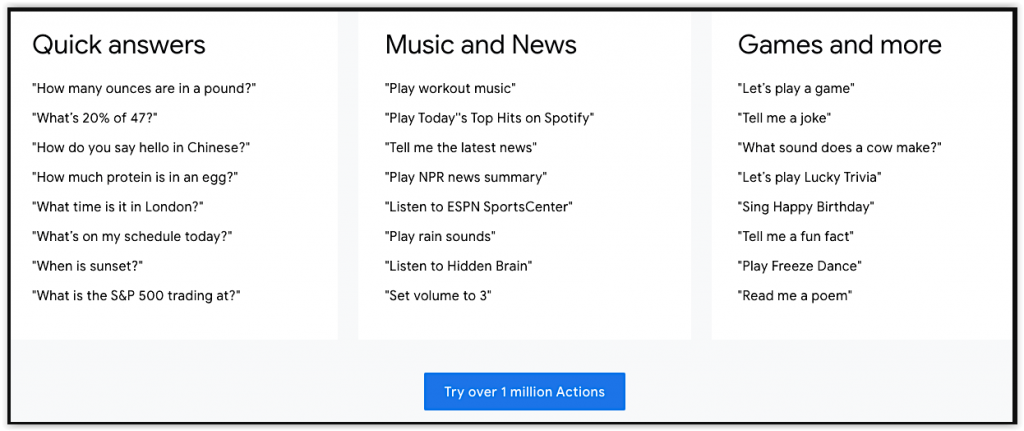Select "Play Freeze Dance" example
1024x431 pixels.
(x=800, y=266)
